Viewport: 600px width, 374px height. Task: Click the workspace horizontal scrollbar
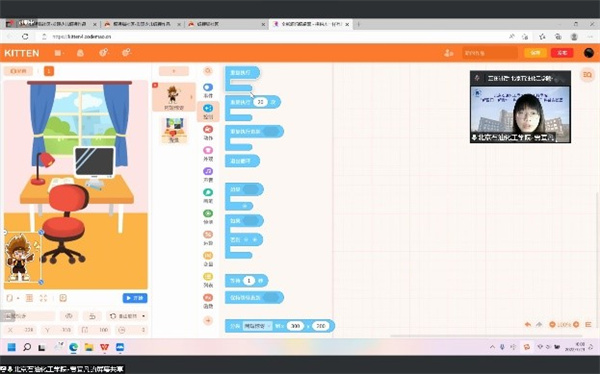[459, 336]
